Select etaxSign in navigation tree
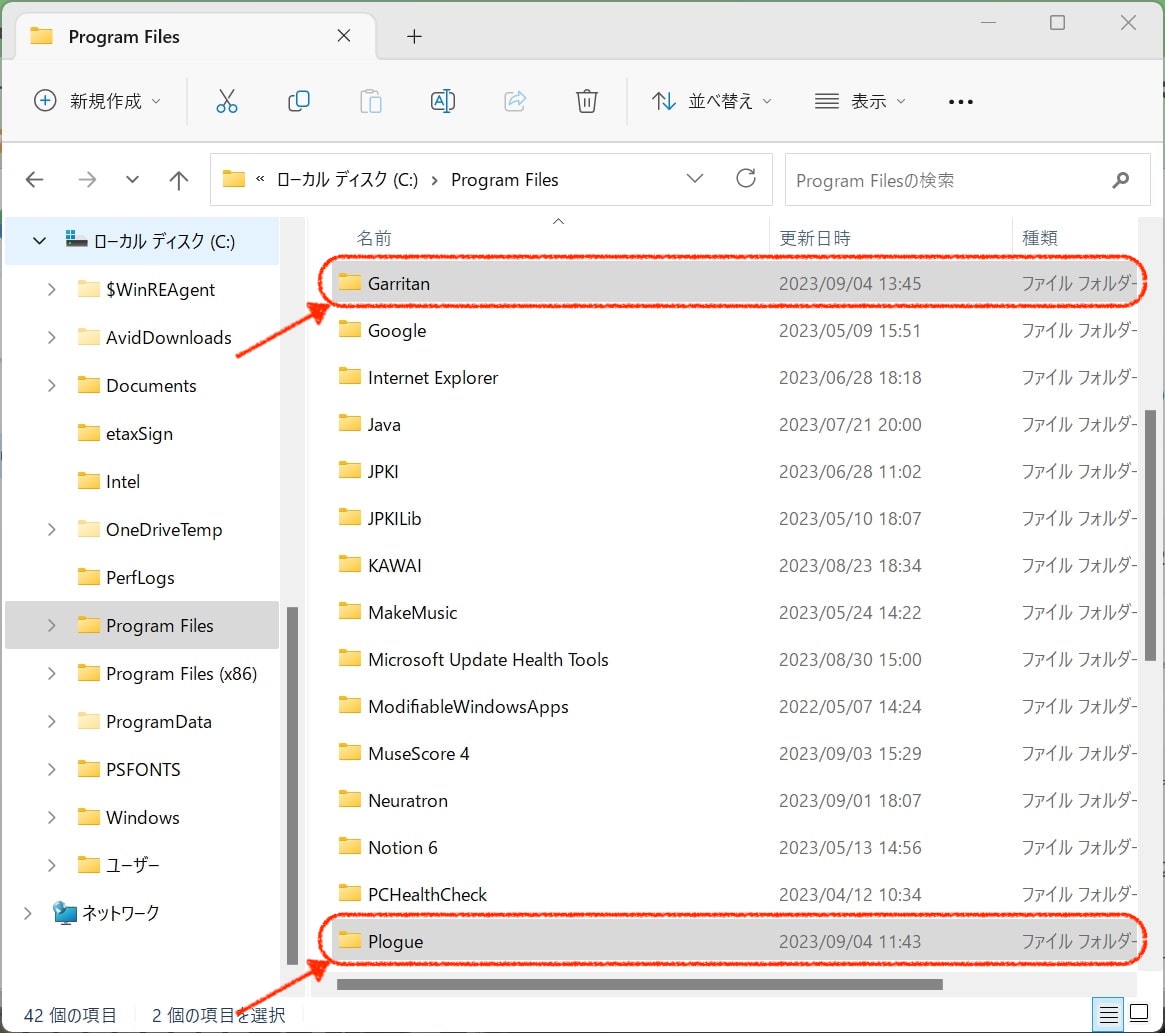This screenshot has width=1165, height=1033. (x=142, y=433)
